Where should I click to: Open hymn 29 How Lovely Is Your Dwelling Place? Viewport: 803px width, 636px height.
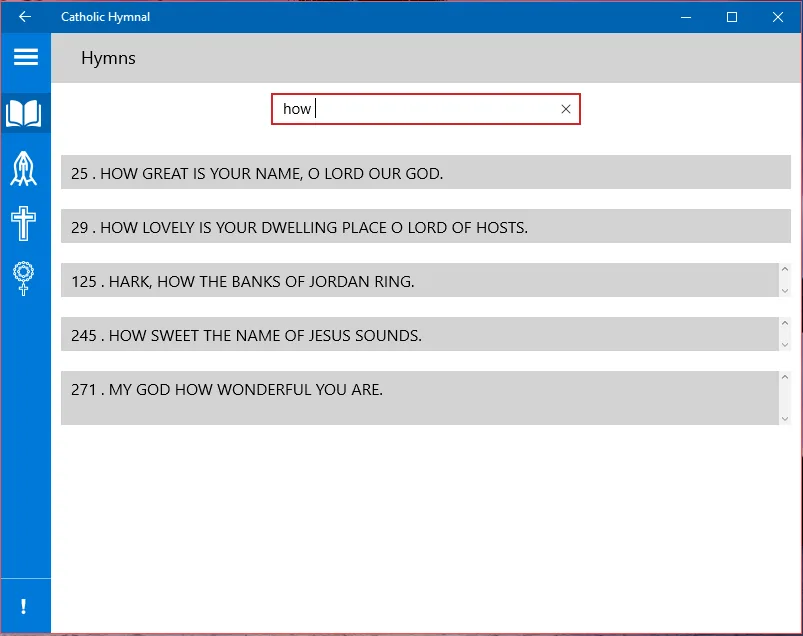[x=426, y=226]
